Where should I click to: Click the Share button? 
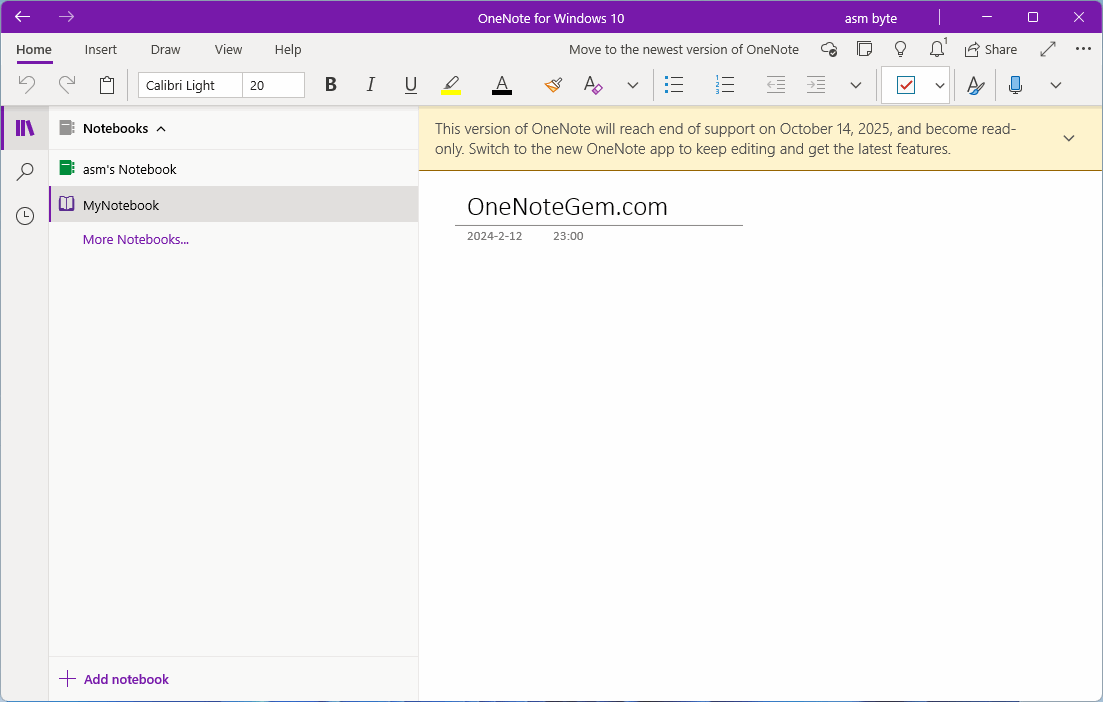click(991, 49)
